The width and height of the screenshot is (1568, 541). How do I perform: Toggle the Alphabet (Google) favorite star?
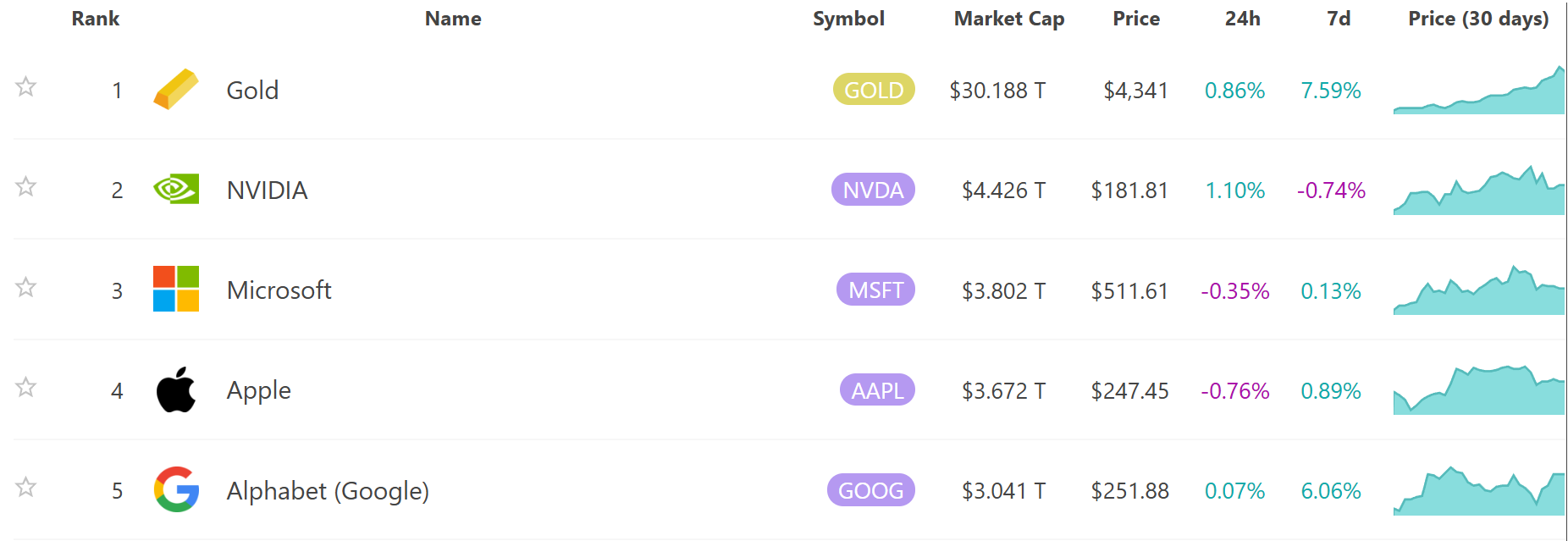pyautogui.click(x=26, y=487)
